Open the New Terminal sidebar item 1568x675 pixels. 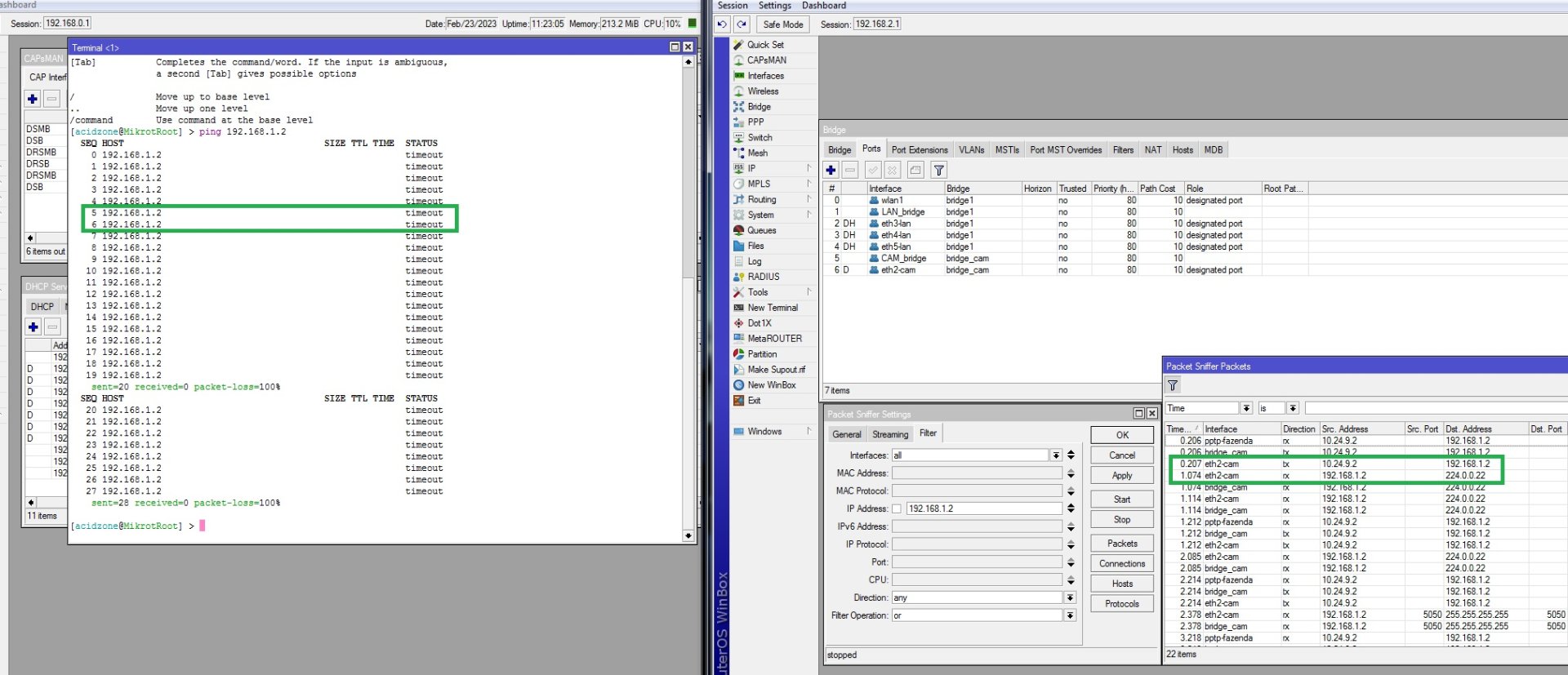pos(772,308)
